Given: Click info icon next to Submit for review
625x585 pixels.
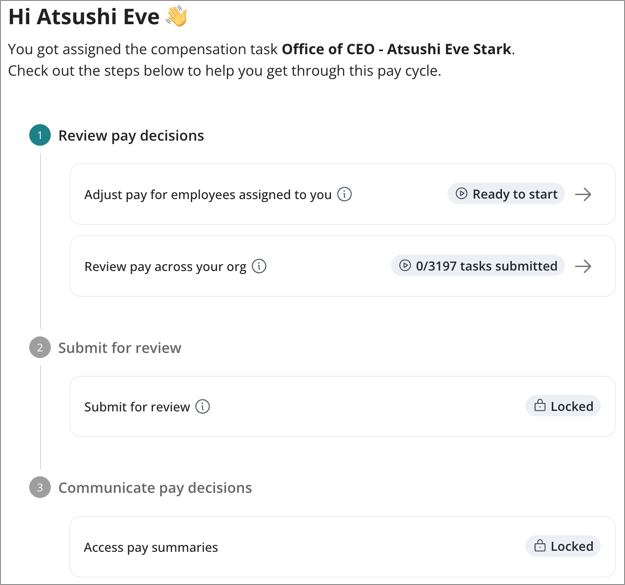Looking at the screenshot, I should click(203, 407).
